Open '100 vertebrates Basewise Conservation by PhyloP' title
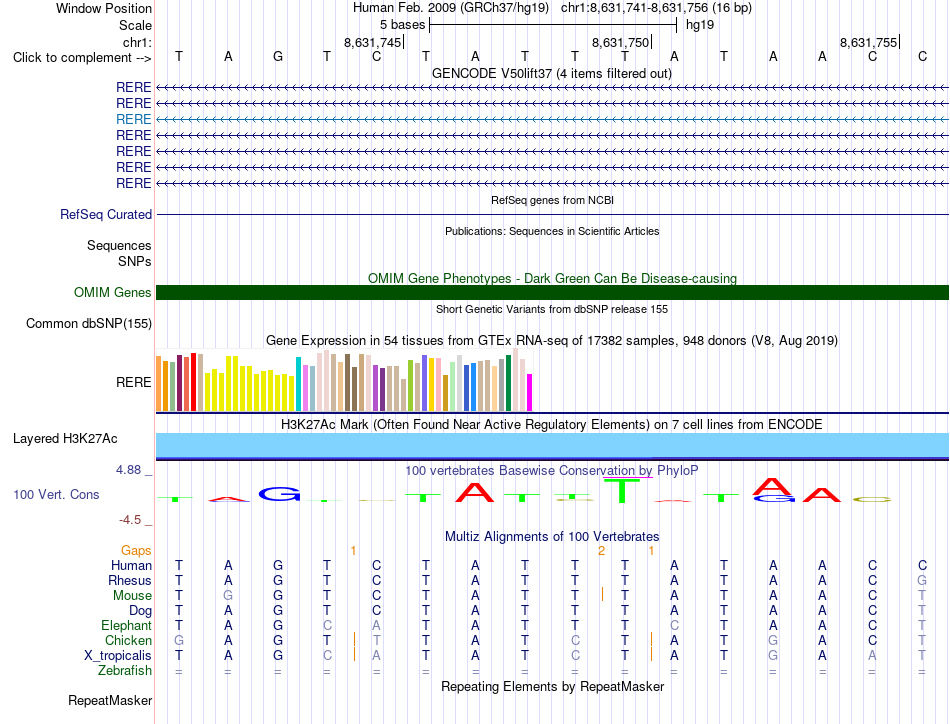 tap(552, 470)
